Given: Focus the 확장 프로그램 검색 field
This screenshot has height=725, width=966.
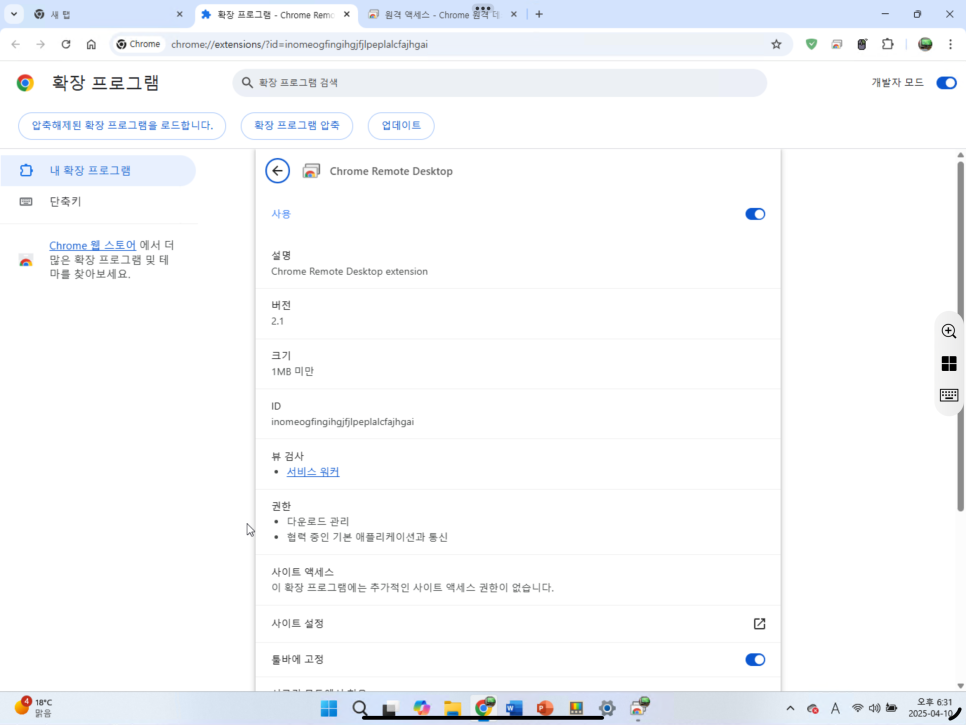Looking at the screenshot, I should coord(500,83).
